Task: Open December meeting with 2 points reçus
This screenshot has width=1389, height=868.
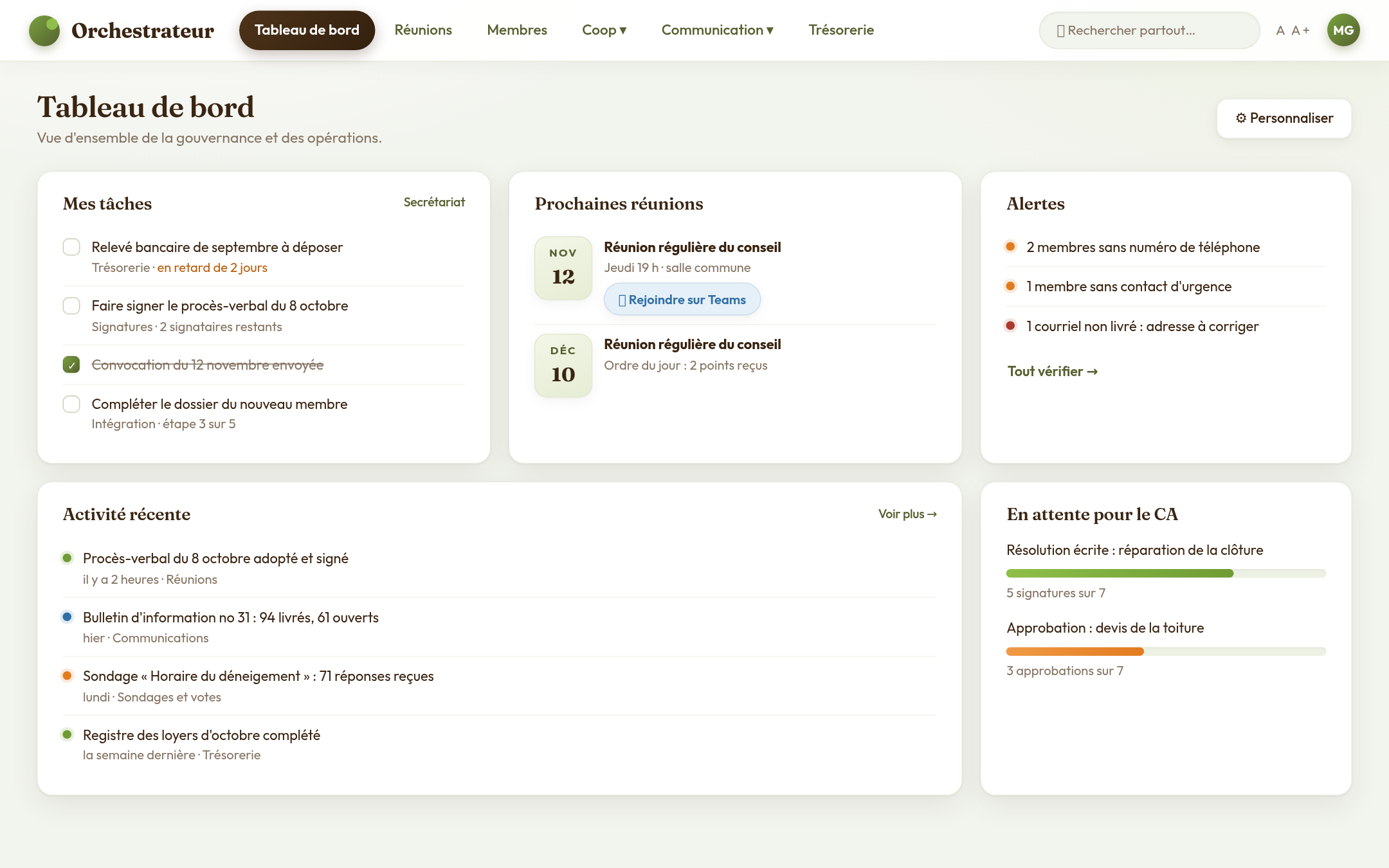Action: tap(692, 345)
